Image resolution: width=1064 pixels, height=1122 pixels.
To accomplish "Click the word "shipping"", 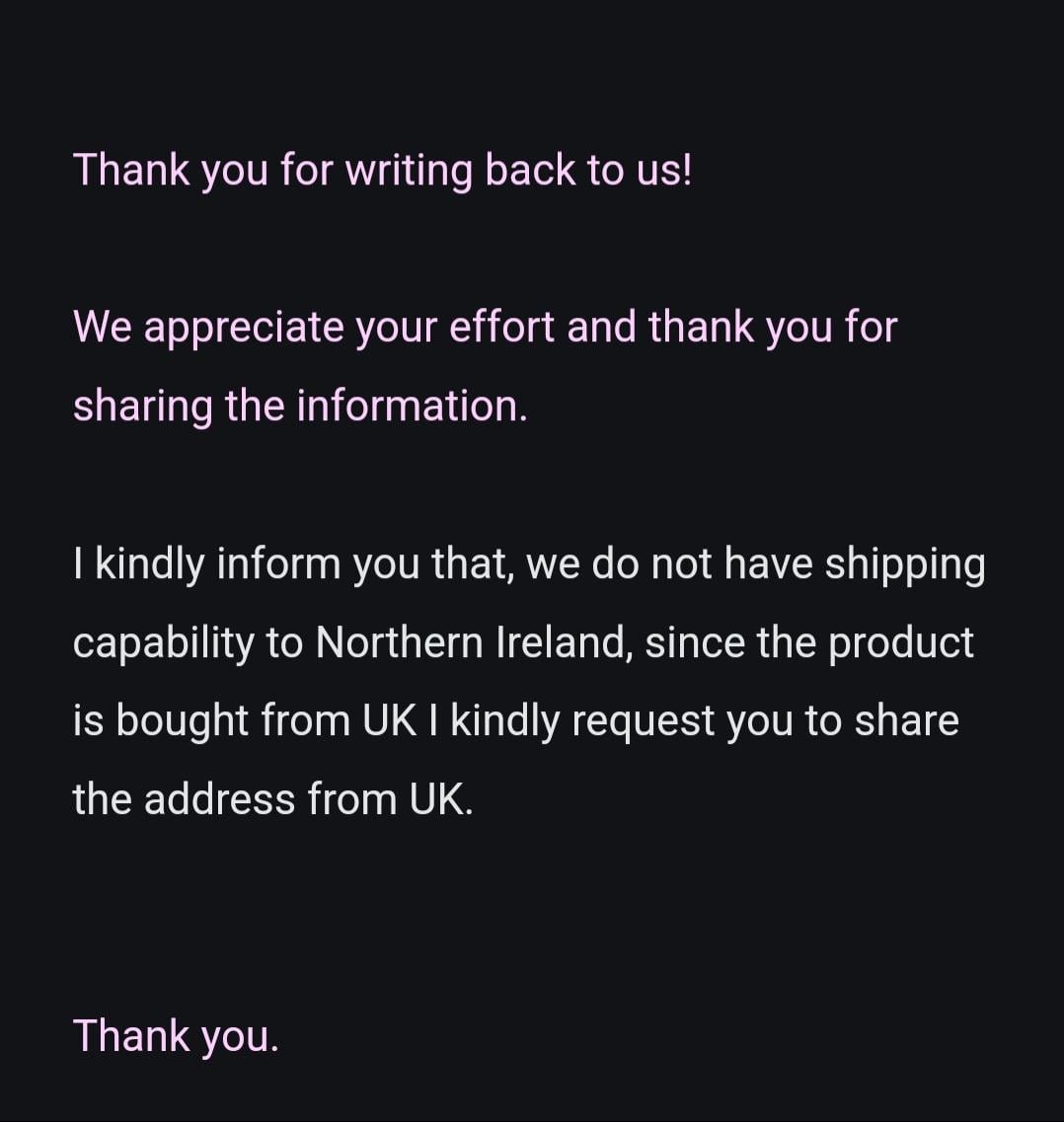I will pos(904,564).
